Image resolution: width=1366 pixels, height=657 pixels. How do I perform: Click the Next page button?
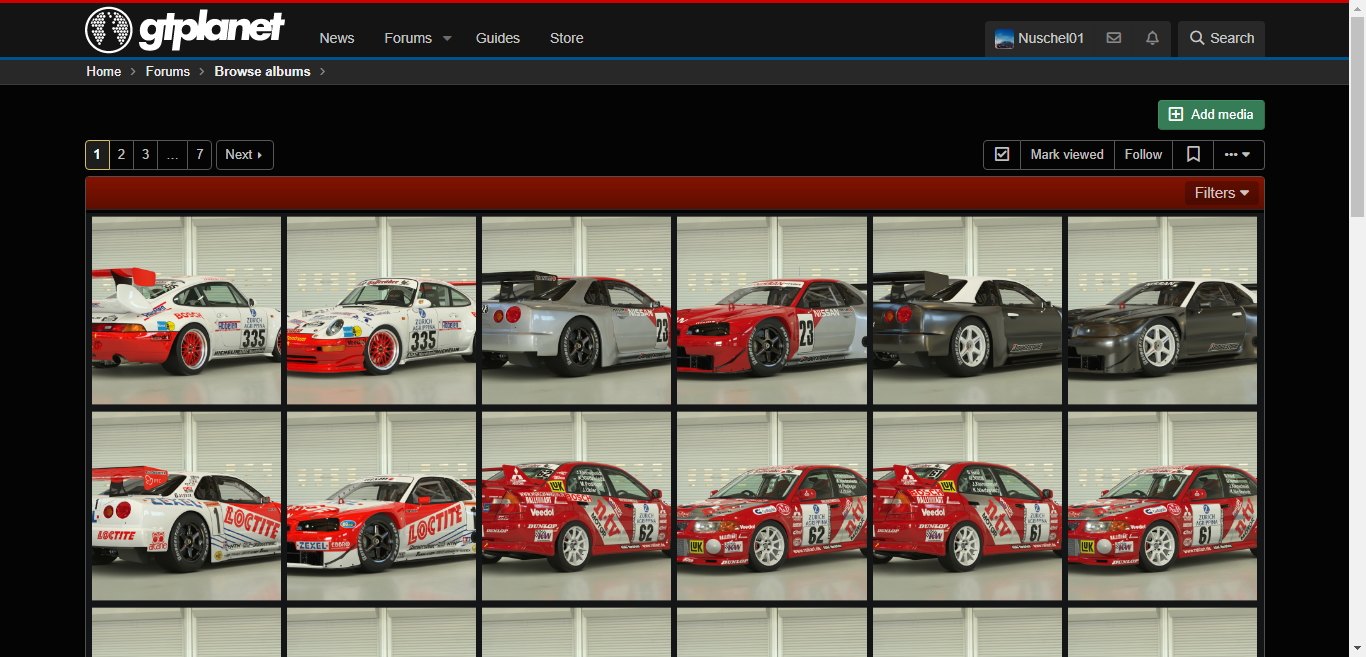pyautogui.click(x=244, y=155)
